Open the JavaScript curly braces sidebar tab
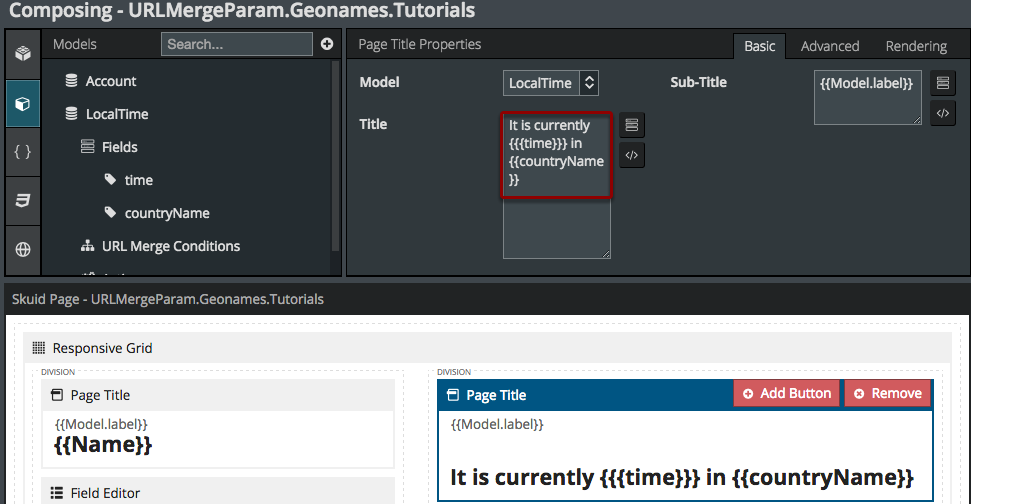This screenshot has width=1017, height=504. (x=22, y=151)
